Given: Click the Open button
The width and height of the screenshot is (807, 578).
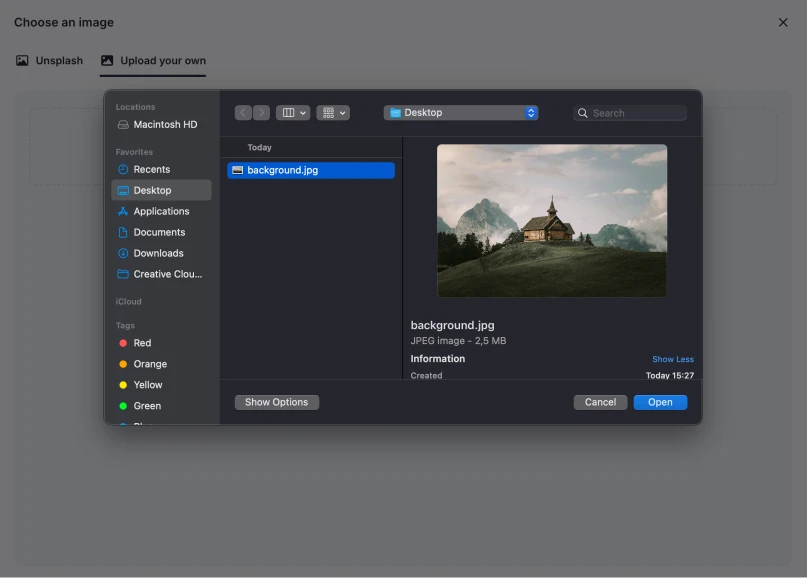Looking at the screenshot, I should point(660,402).
